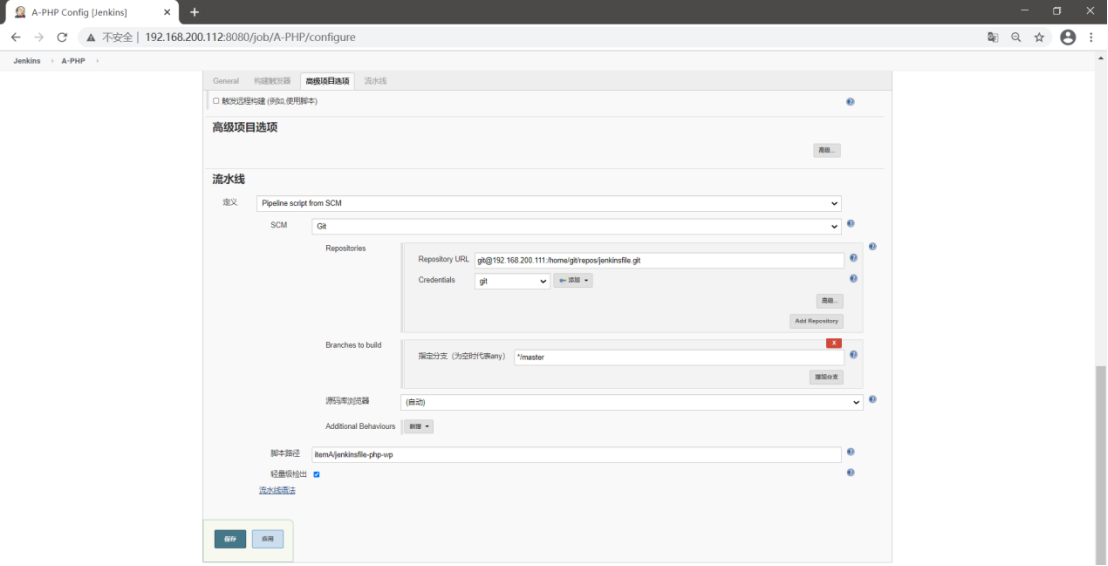Image resolution: width=1108 pixels, height=566 pixels.
Task: Open the SCM Git dropdown
Action: point(576,226)
